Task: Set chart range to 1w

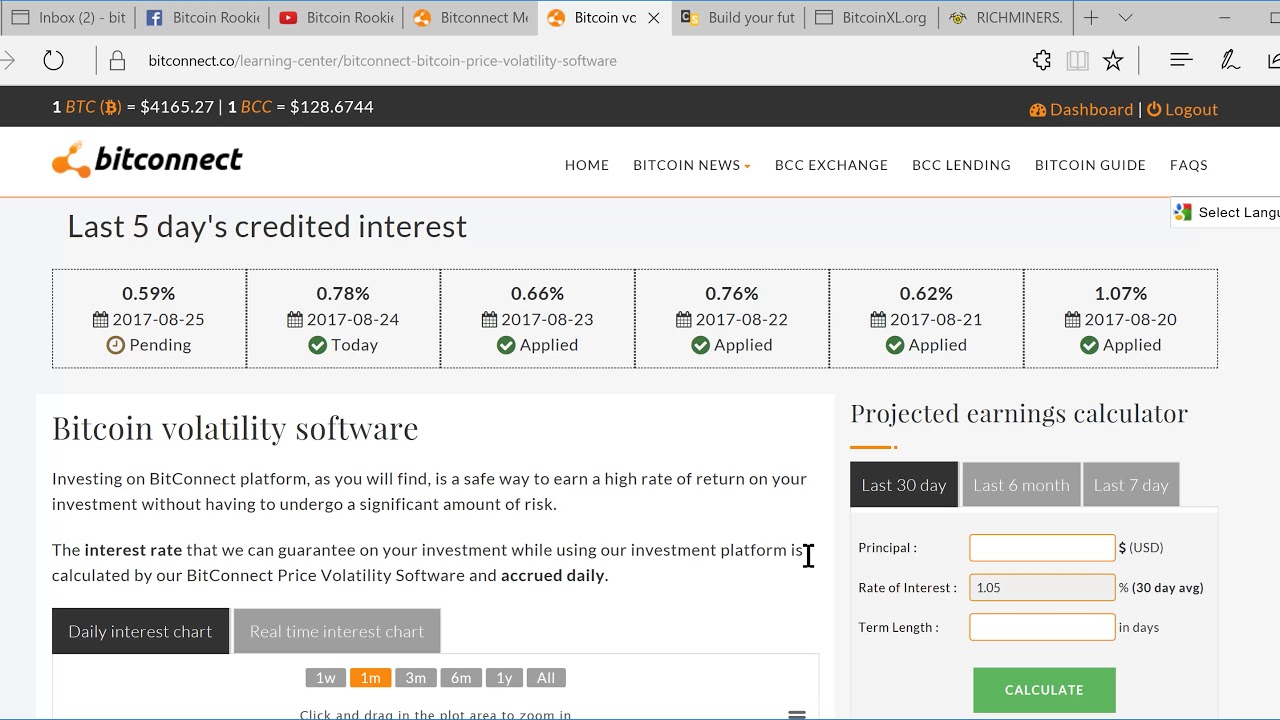Action: click(326, 678)
